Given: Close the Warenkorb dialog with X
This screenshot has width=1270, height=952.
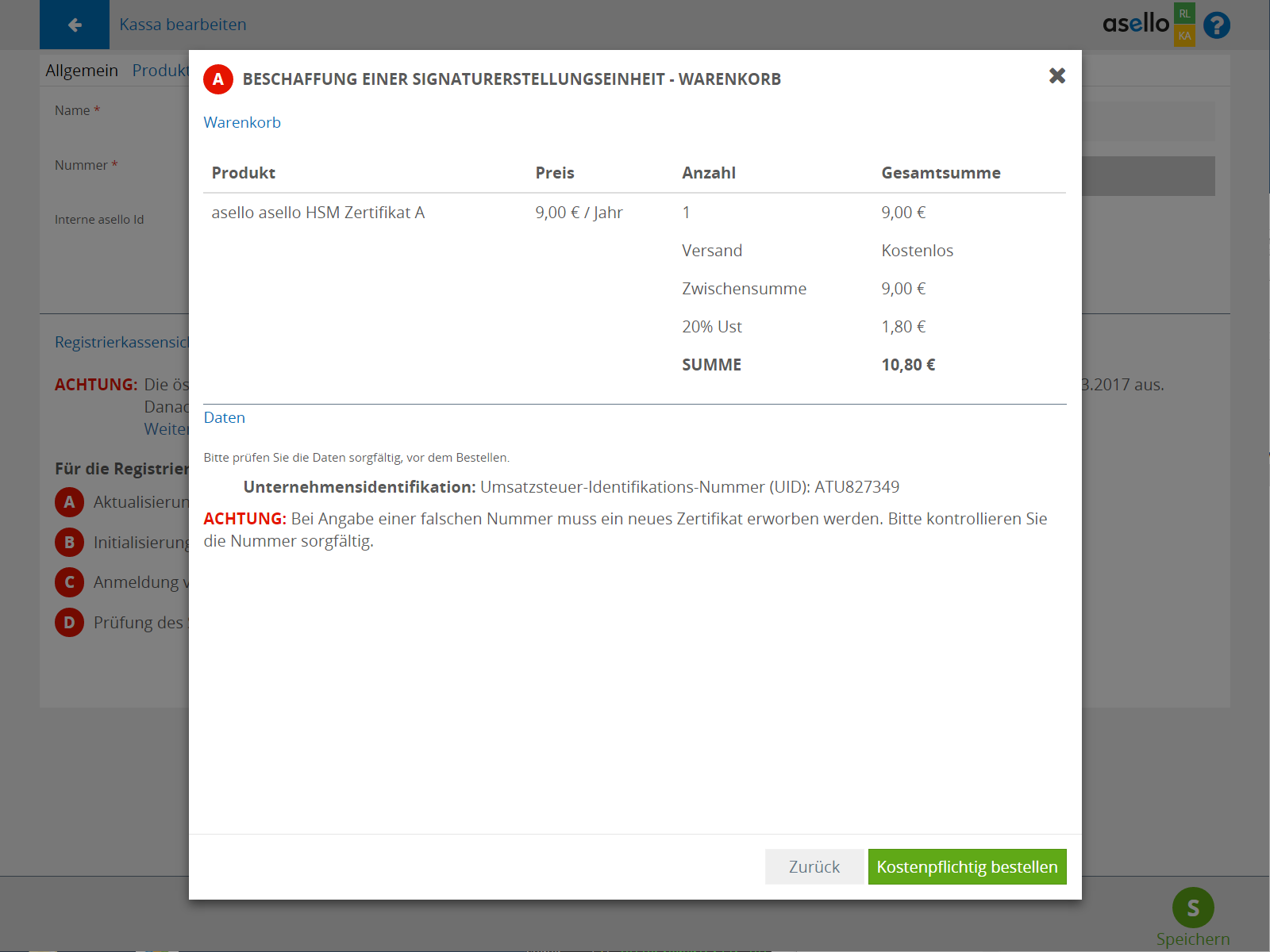Looking at the screenshot, I should [1056, 76].
